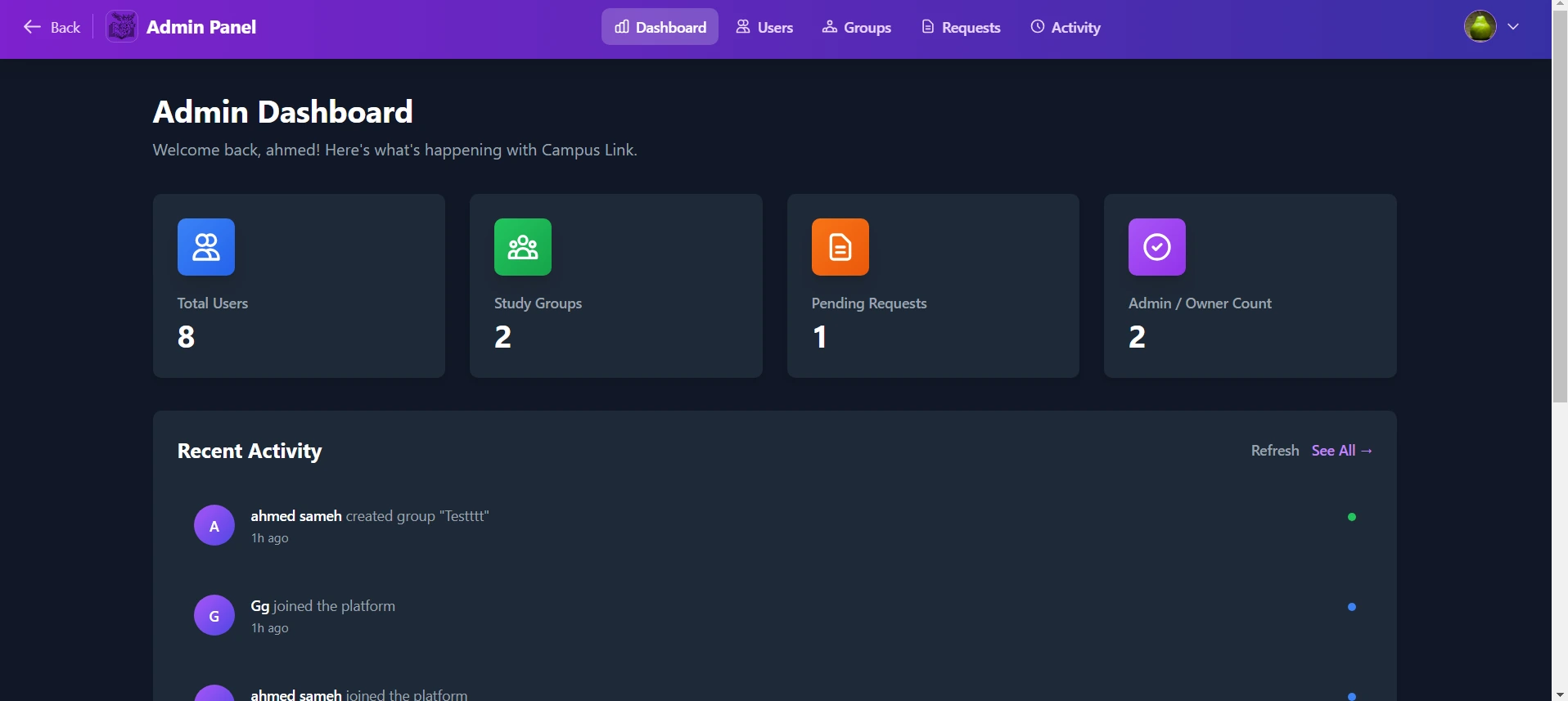Click the "Study Groups" label

[538, 303]
